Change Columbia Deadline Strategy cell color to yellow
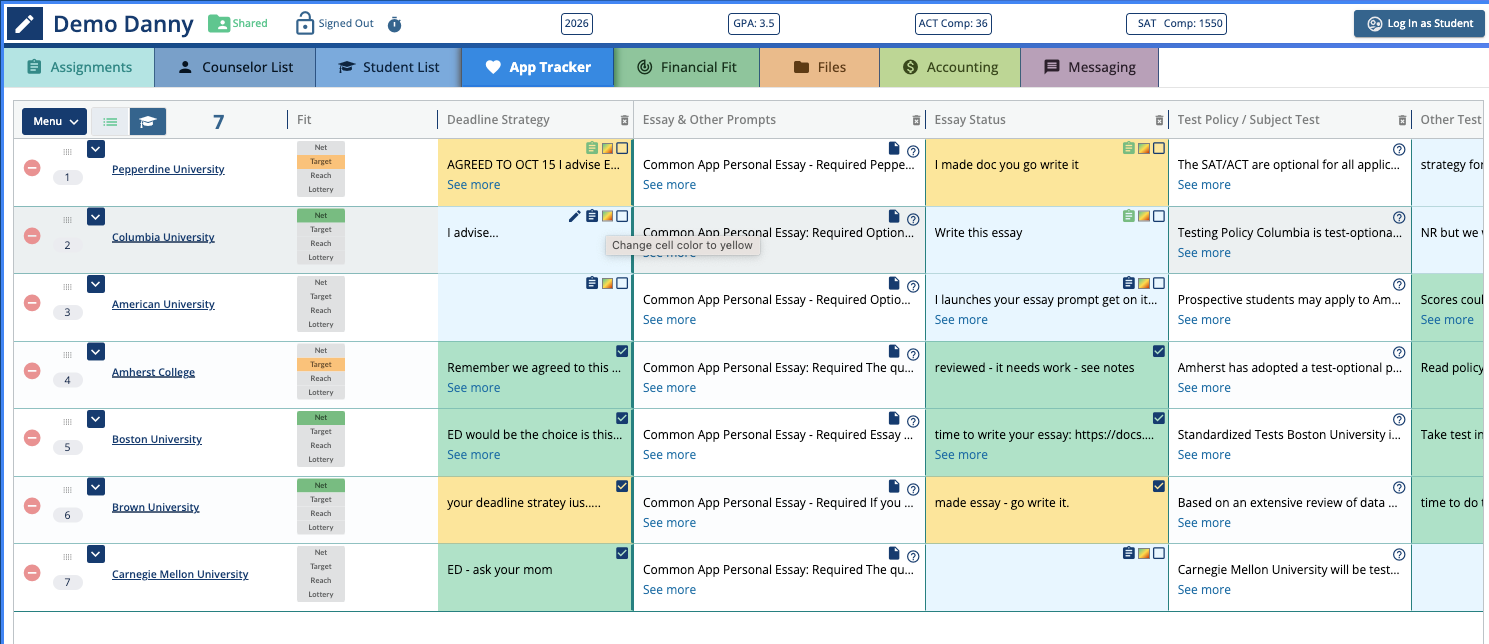The height and width of the screenshot is (644, 1489). point(607,216)
